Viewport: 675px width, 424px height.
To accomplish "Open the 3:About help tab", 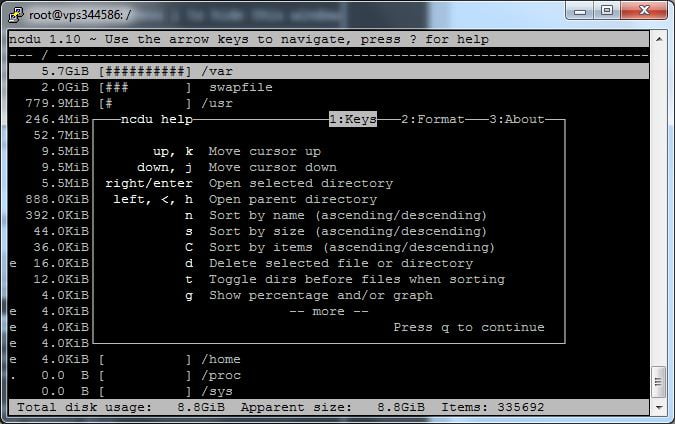I will (x=517, y=119).
